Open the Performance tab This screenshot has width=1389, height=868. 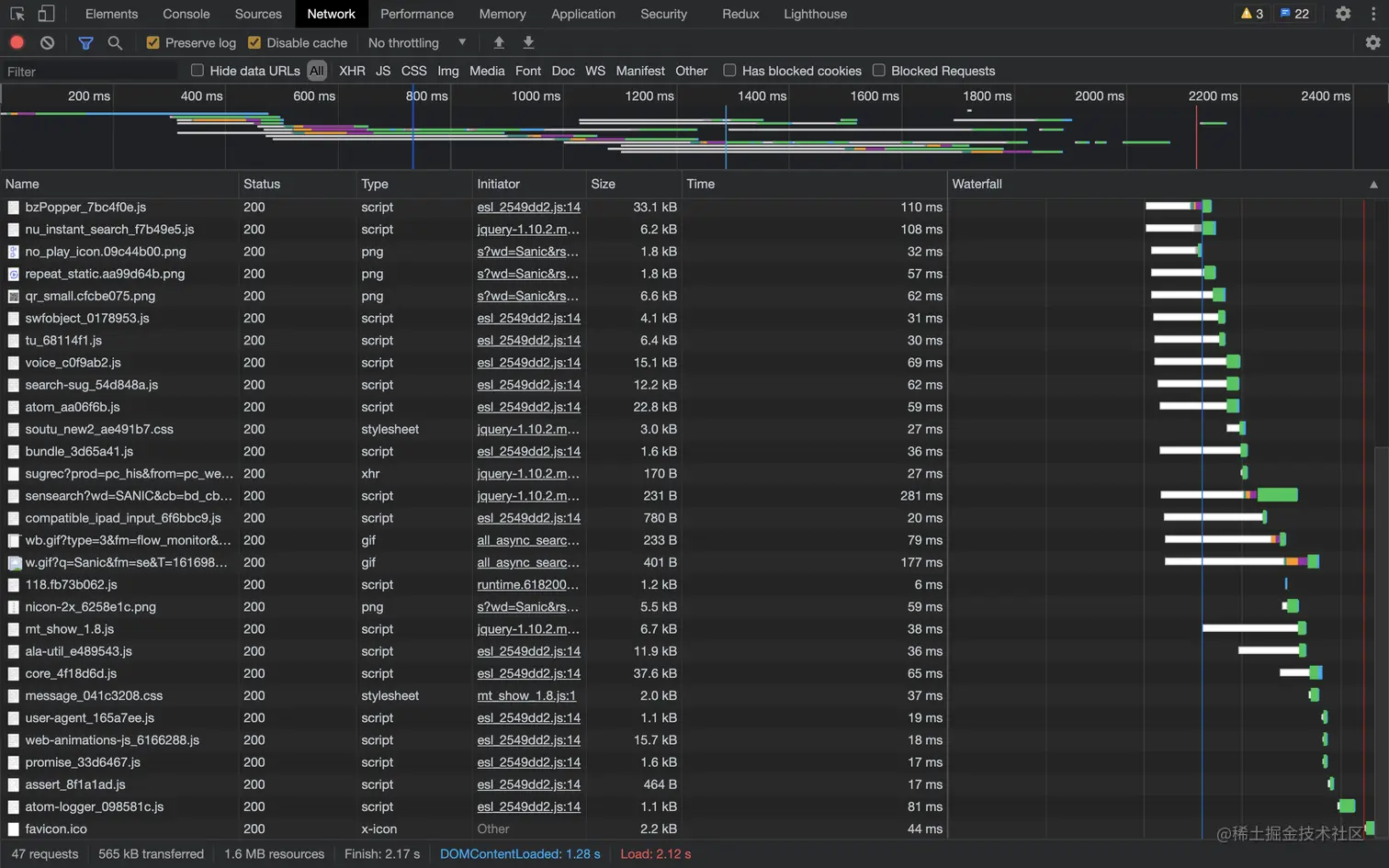coord(417,14)
